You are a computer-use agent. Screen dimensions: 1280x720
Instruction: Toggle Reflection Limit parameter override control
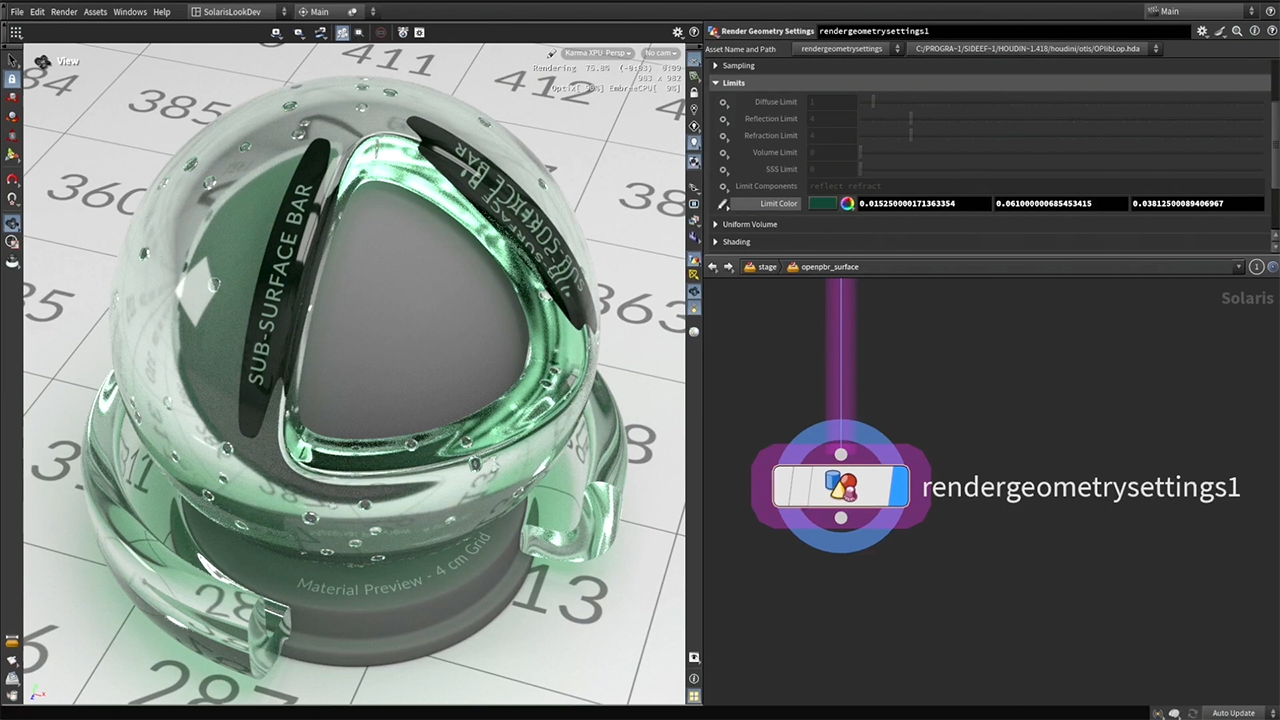724,119
